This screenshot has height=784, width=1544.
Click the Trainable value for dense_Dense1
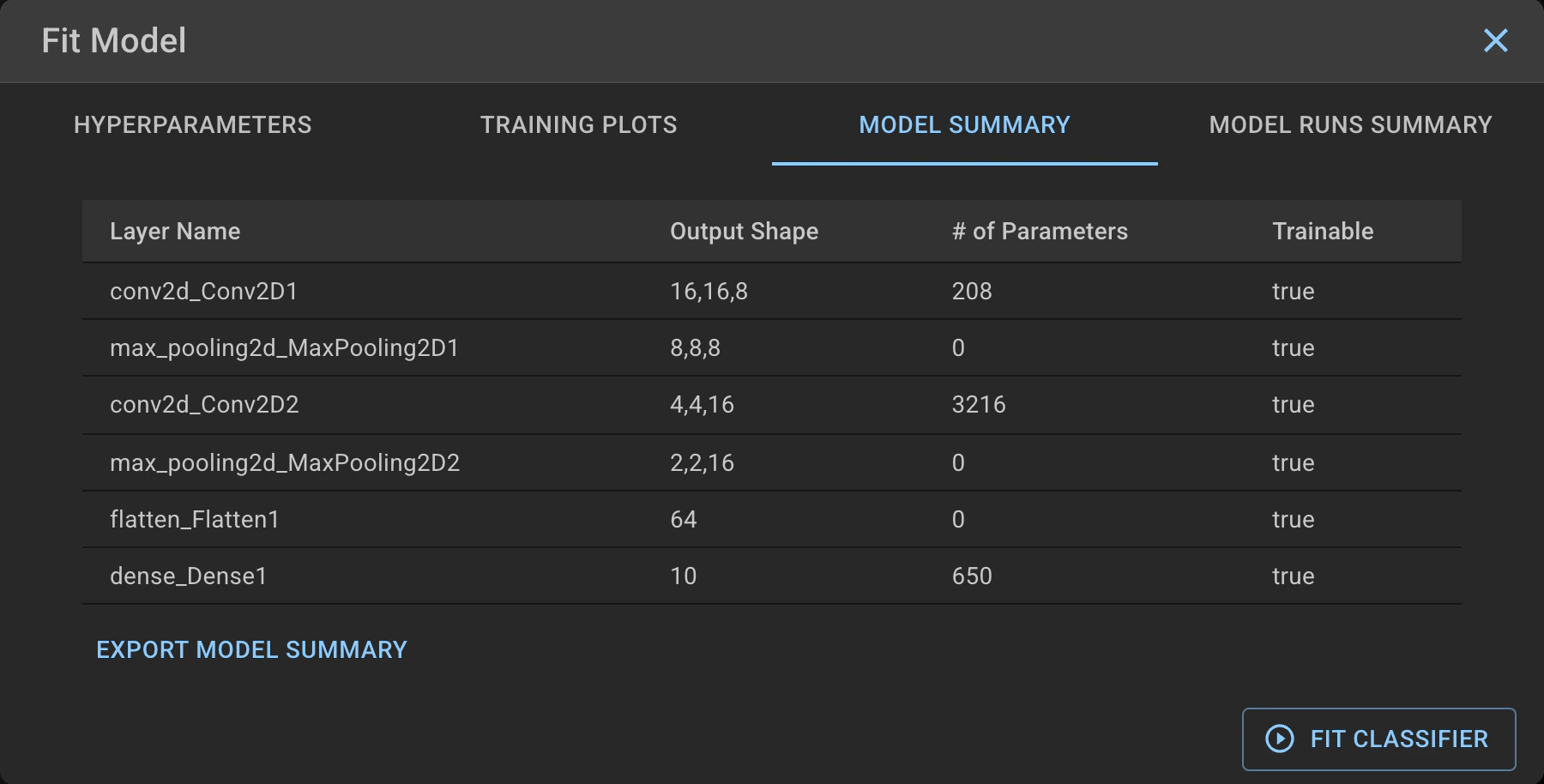pyautogui.click(x=1294, y=576)
